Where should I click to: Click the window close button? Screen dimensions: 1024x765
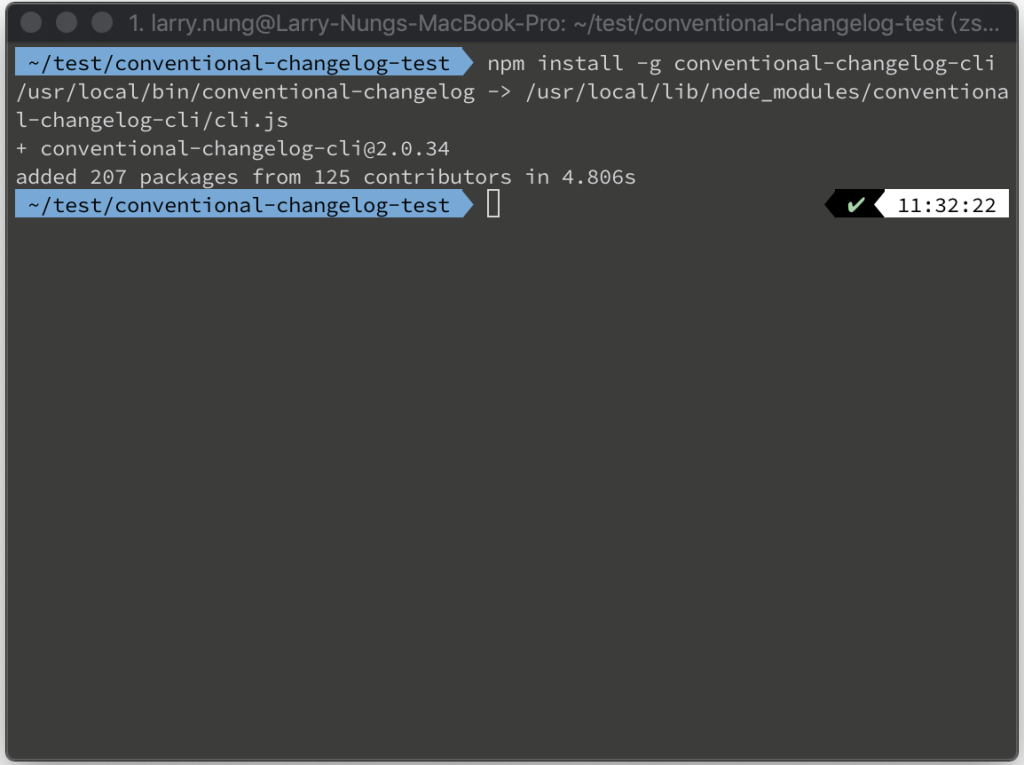(x=31, y=22)
